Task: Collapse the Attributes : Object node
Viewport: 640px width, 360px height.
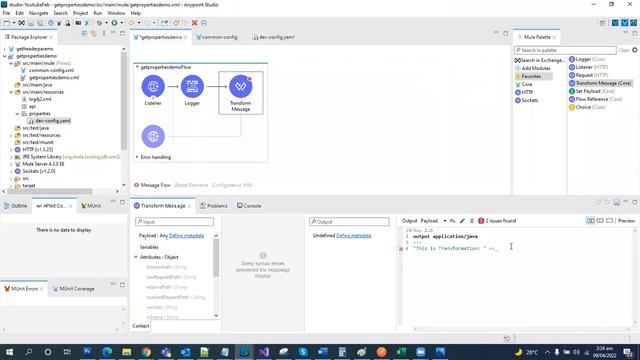Action: 136,257
